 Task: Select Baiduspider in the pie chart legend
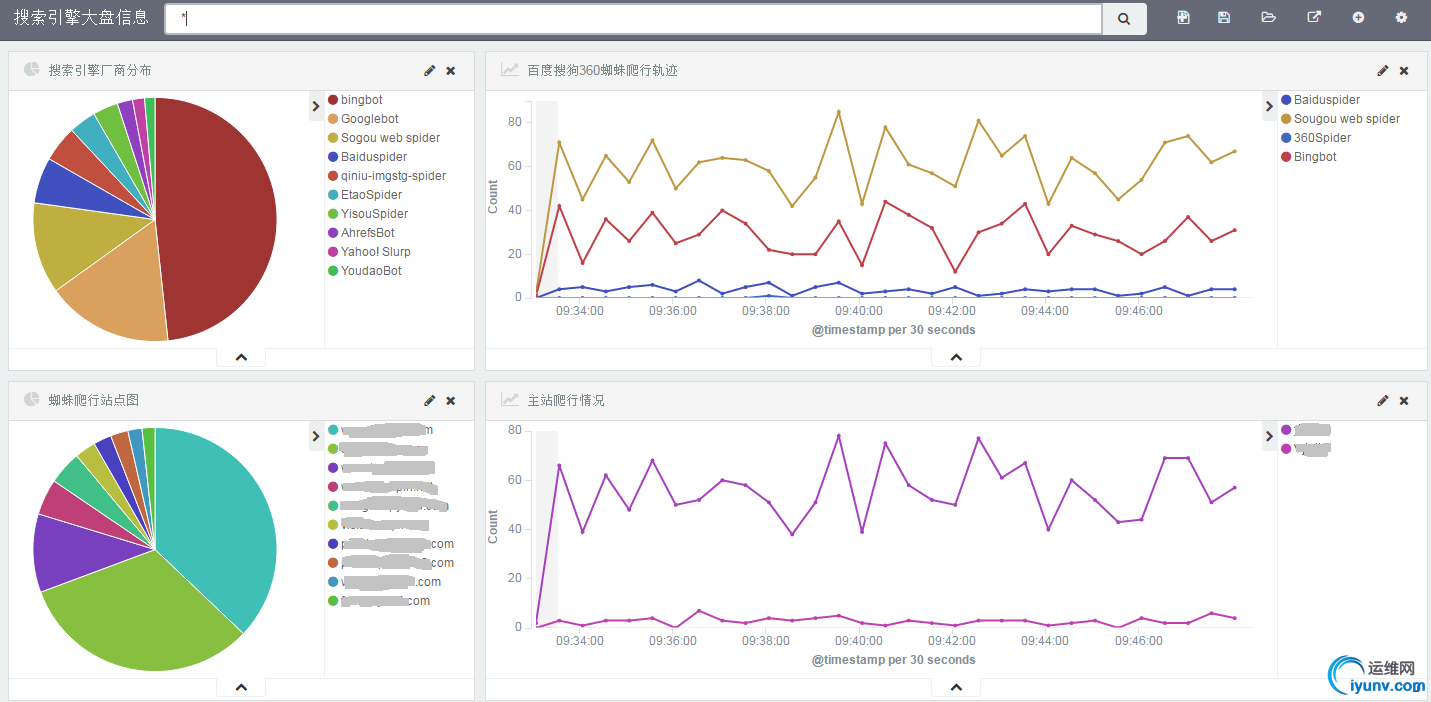click(374, 157)
